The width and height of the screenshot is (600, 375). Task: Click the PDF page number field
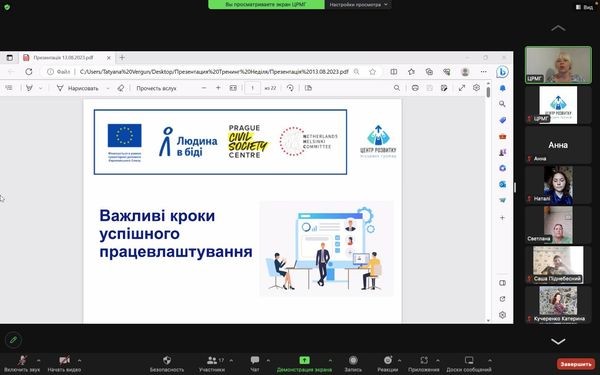[x=253, y=88]
